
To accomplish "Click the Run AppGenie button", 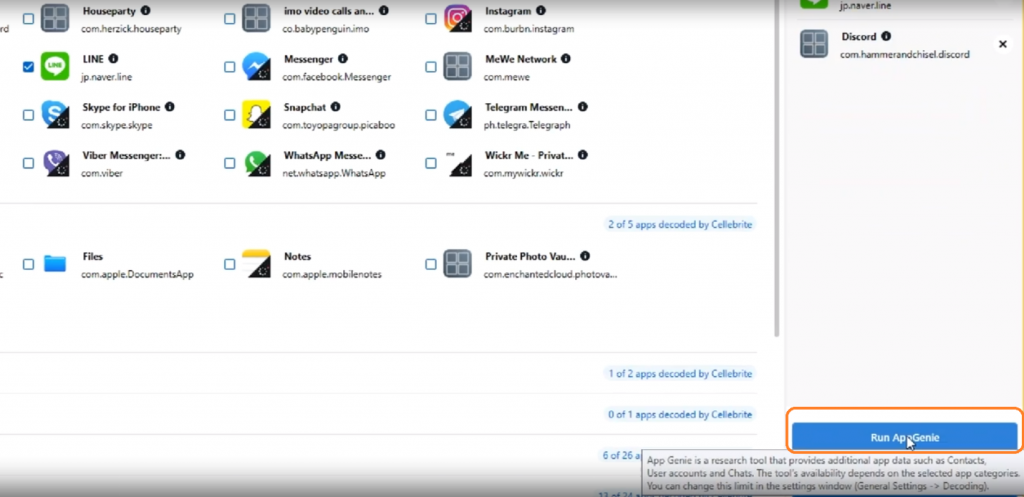I will pos(904,438).
